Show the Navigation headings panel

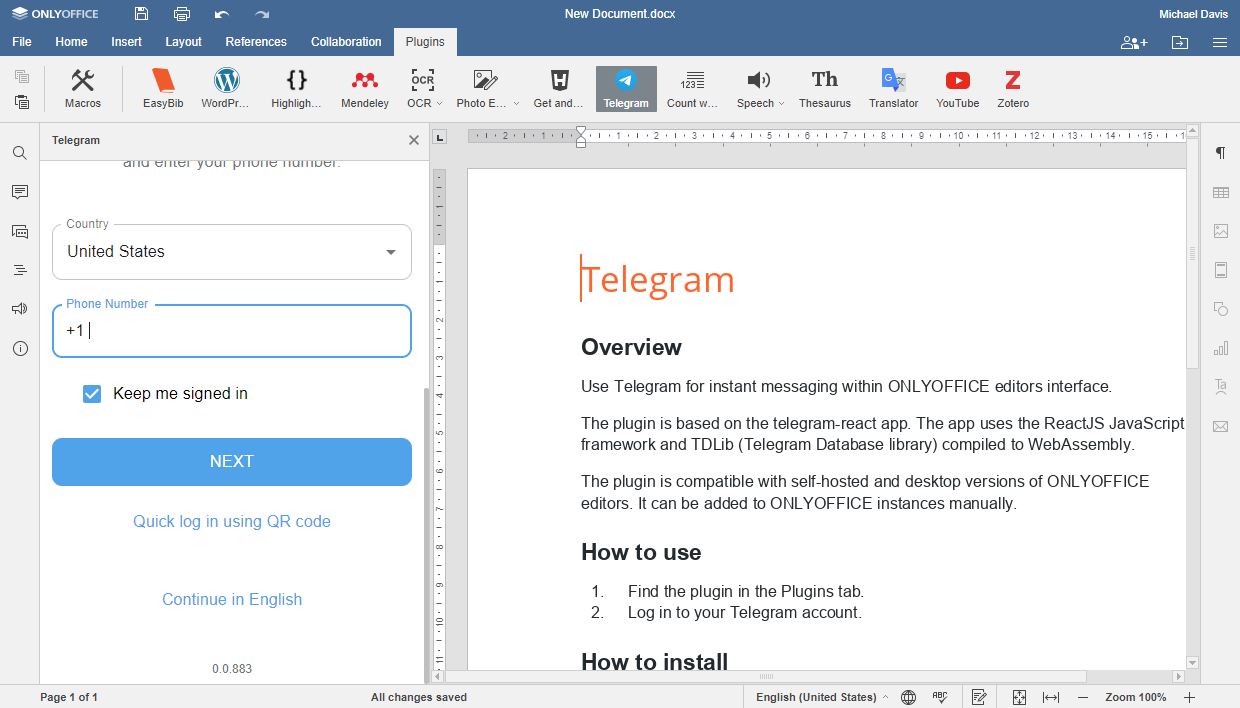click(x=20, y=270)
